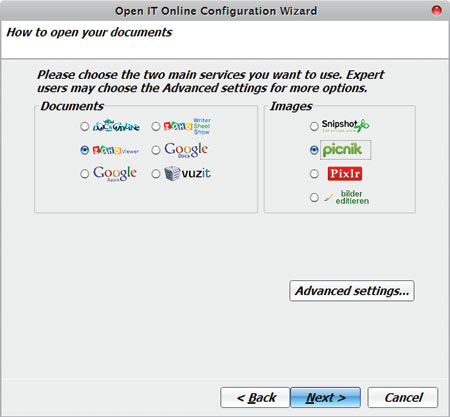Viewport: 450px width, 417px height.
Task: Click the Google Apps logo
Action: tap(115, 174)
